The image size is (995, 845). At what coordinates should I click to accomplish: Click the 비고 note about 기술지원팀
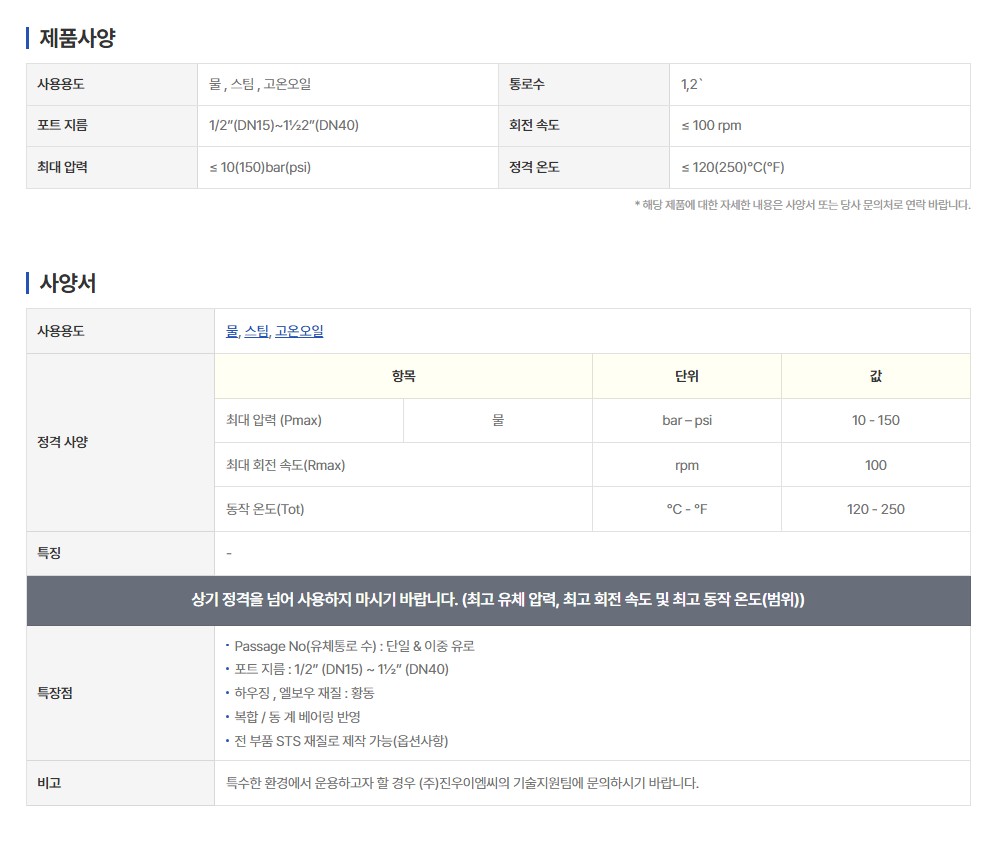point(463,783)
